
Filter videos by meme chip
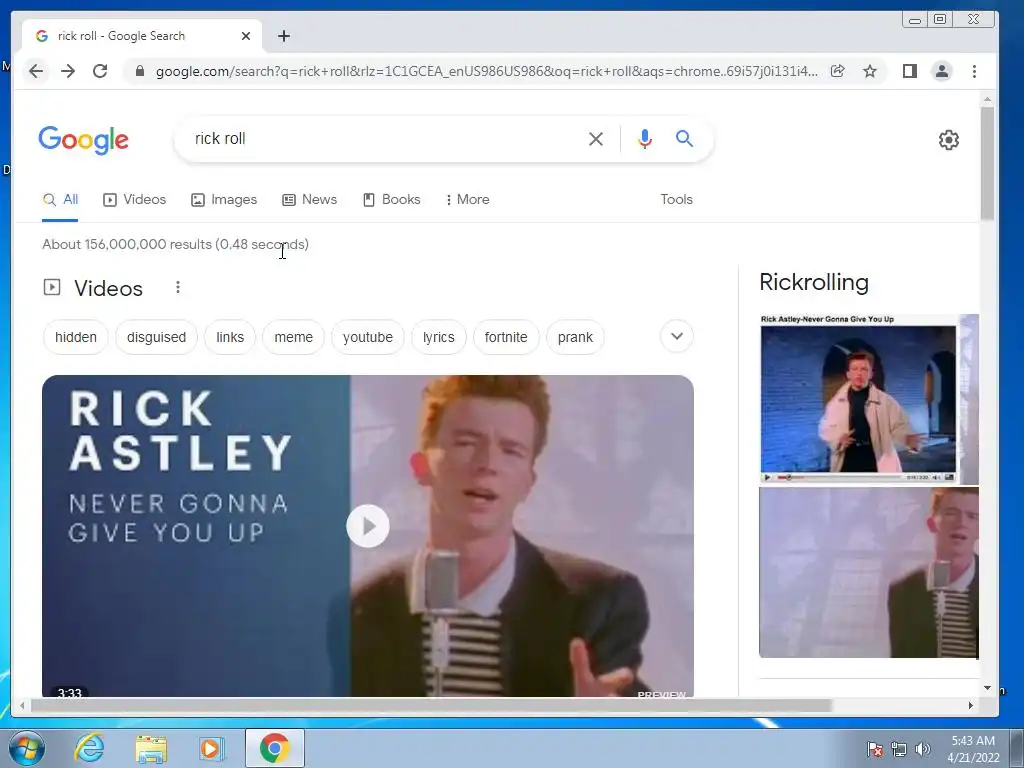pos(293,337)
